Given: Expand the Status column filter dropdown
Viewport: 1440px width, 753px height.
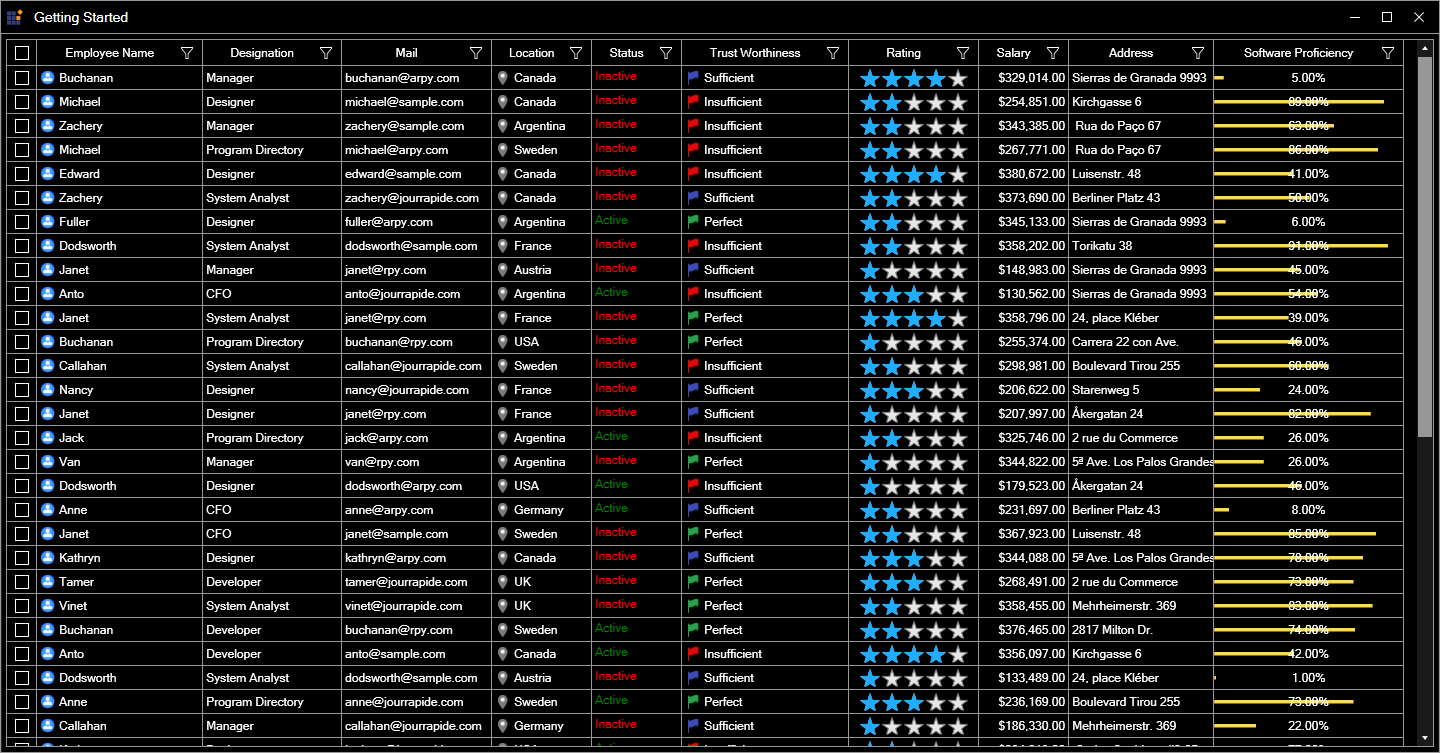Looking at the screenshot, I should click(x=666, y=53).
